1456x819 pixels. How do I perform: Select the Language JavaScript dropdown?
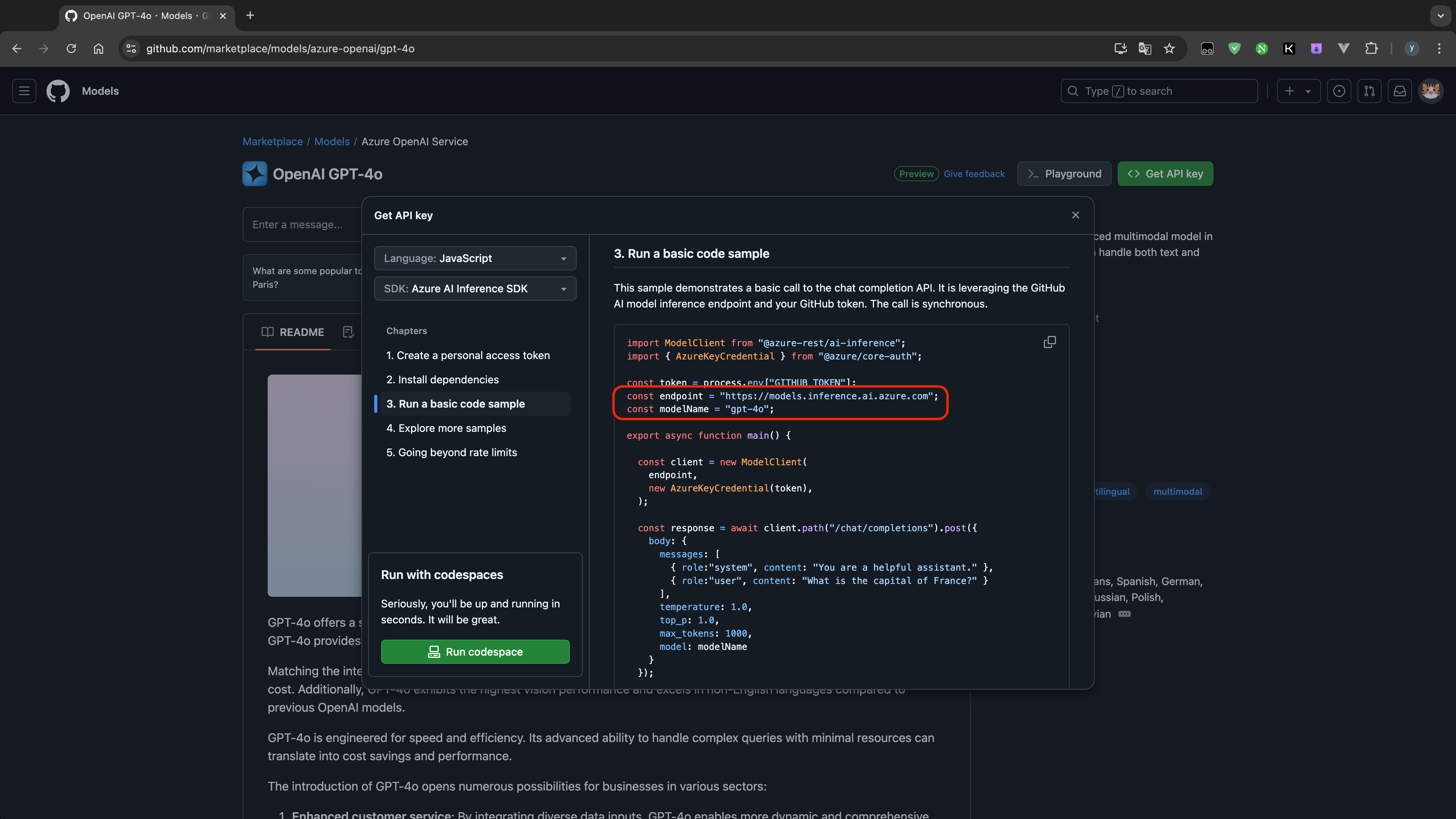pyautogui.click(x=475, y=258)
